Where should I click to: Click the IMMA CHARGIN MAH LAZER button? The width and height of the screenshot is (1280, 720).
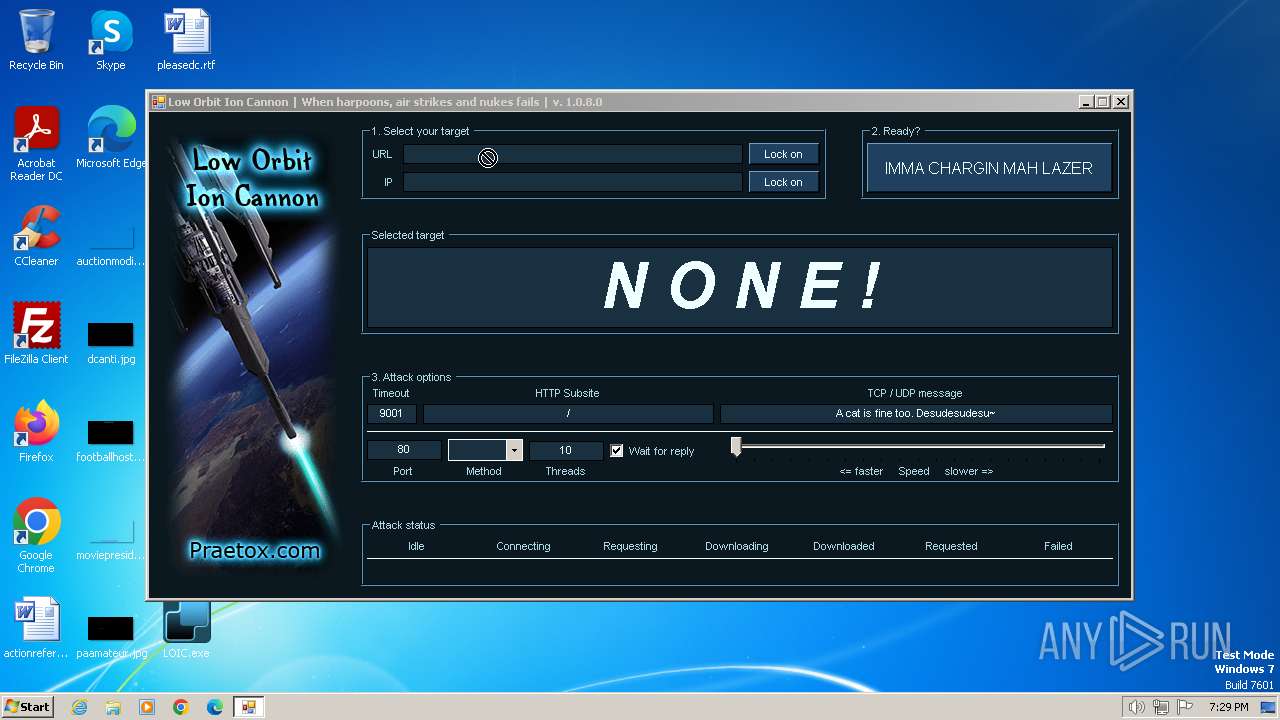988,168
